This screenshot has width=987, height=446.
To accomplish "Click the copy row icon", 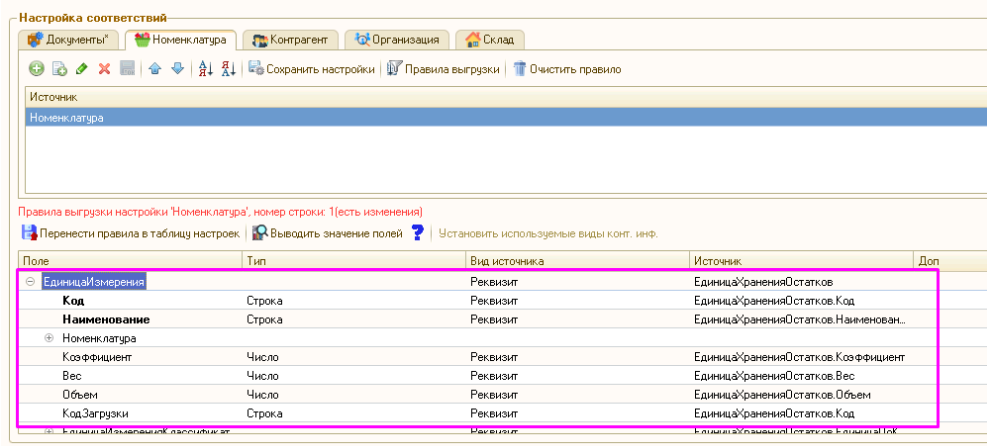I will [58, 69].
